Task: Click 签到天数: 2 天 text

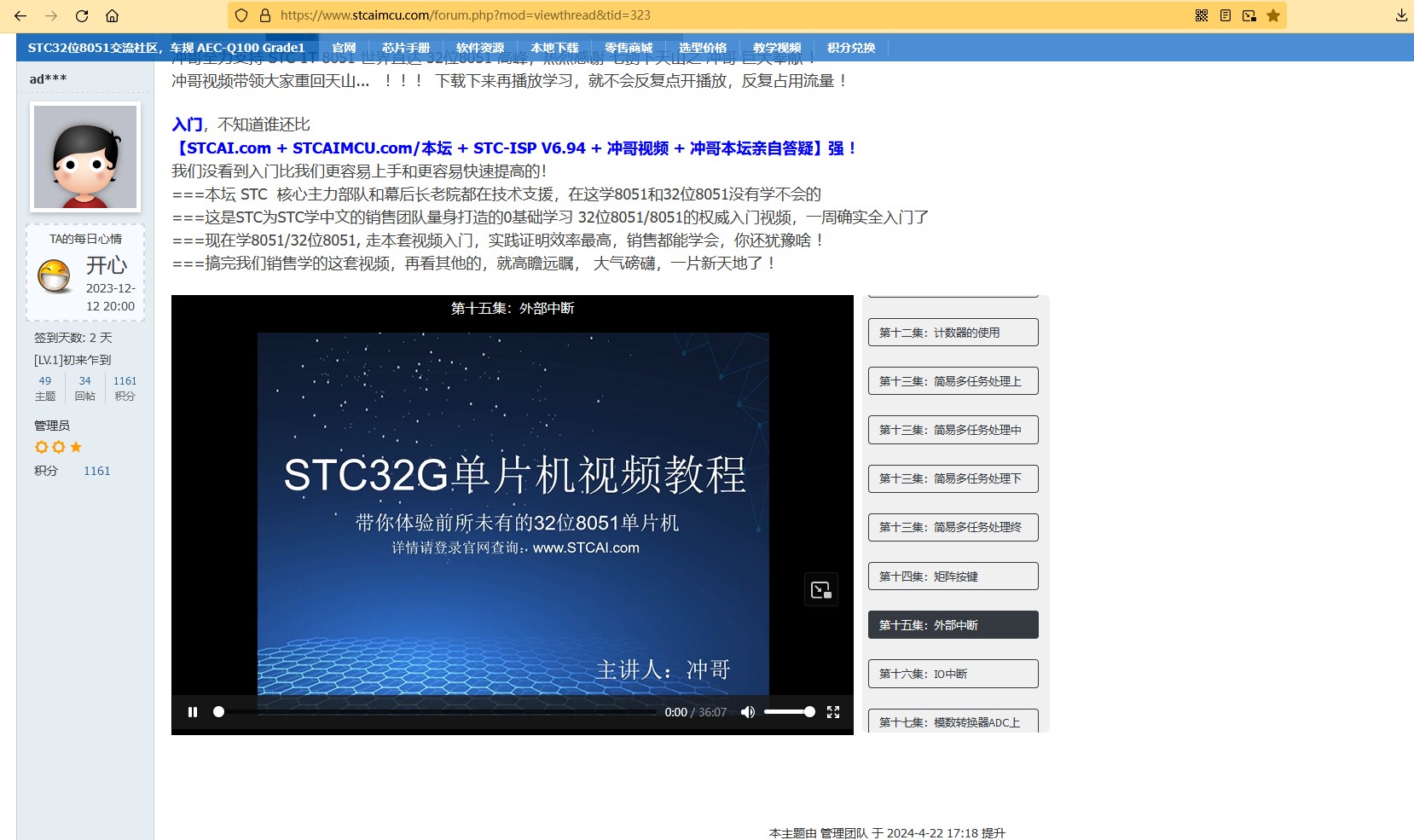Action: click(73, 338)
